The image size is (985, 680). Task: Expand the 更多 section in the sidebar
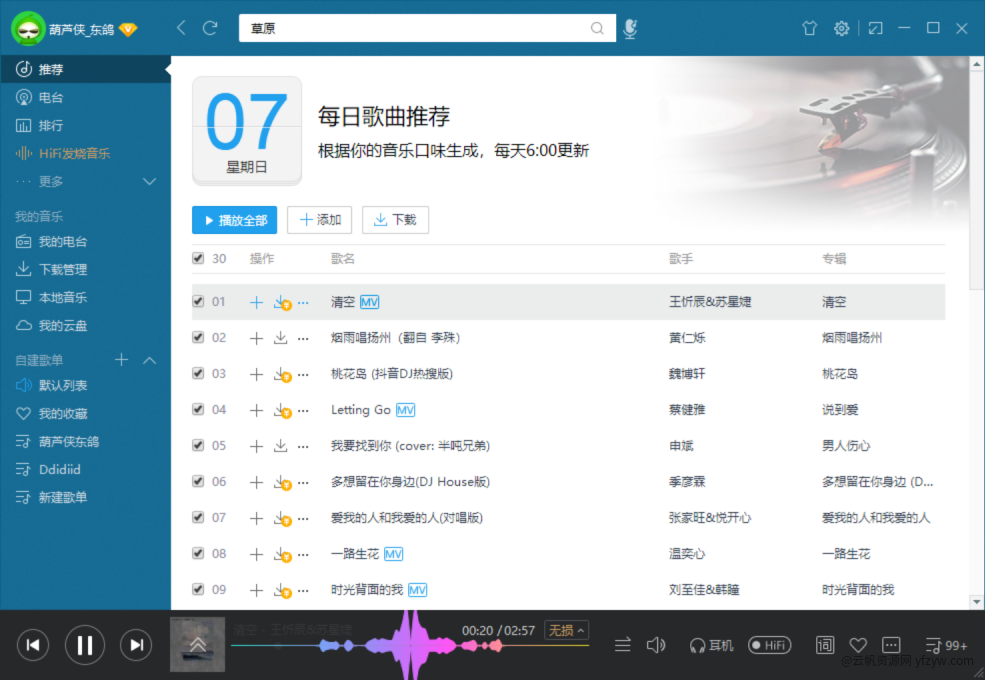click(150, 182)
